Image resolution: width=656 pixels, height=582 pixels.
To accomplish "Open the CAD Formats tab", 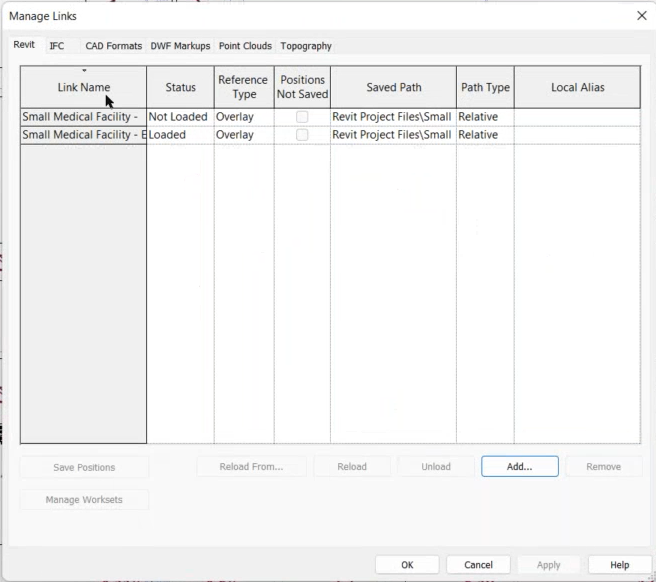I will pos(113,46).
